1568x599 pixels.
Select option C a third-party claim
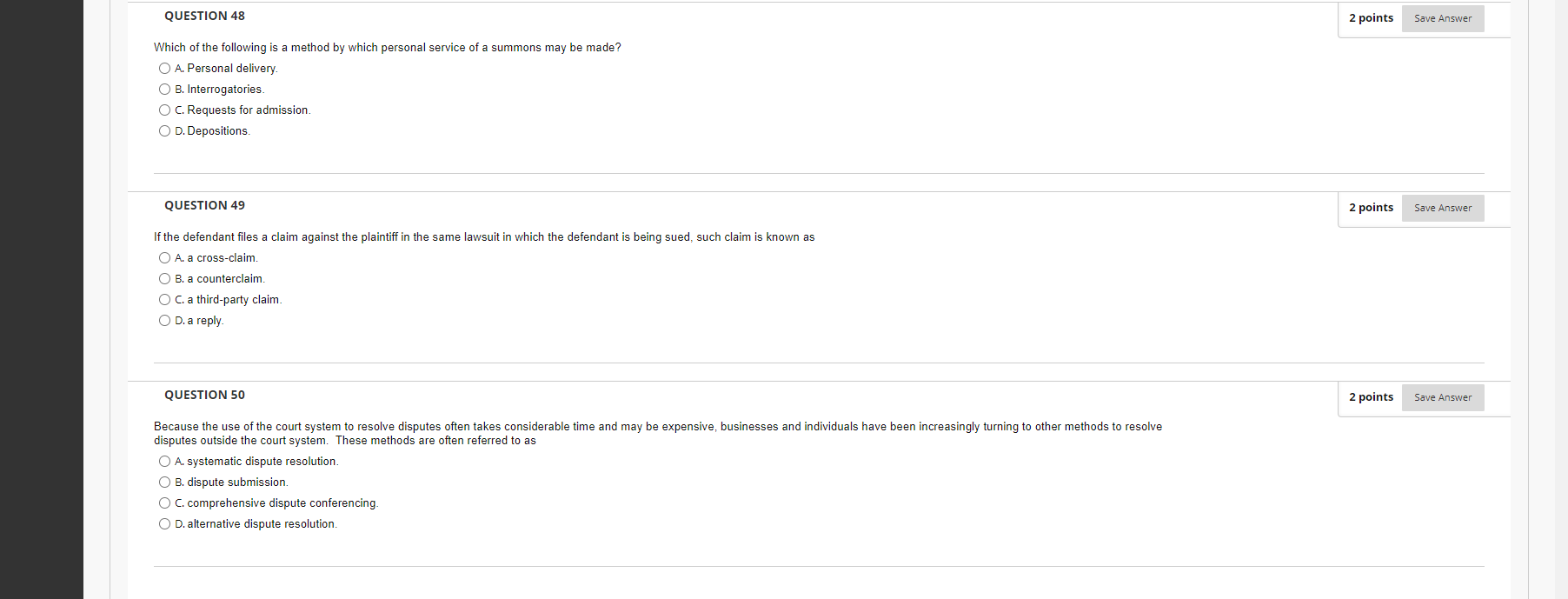click(164, 299)
